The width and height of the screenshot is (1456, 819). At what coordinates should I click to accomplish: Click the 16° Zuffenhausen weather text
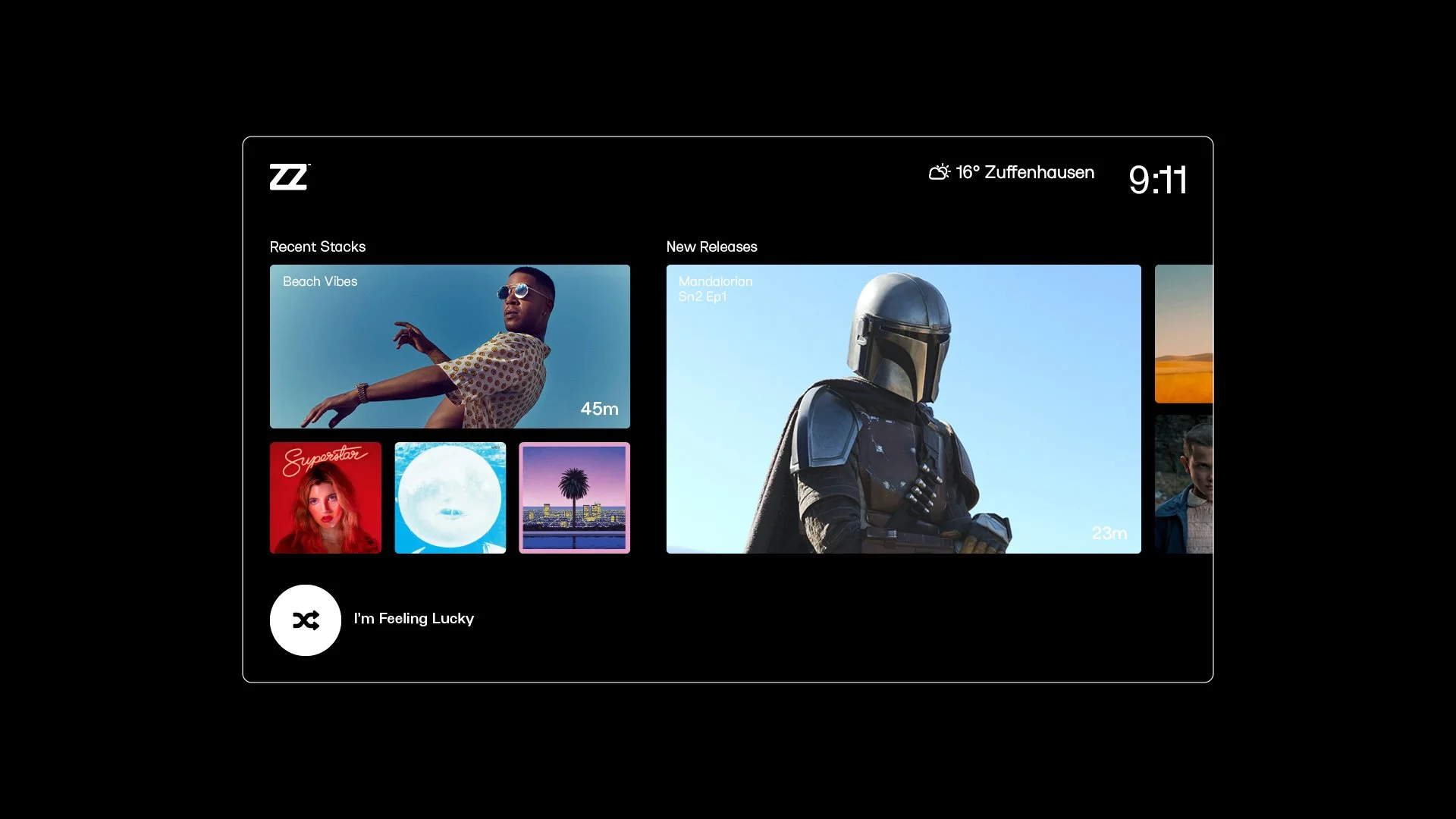[1025, 172]
